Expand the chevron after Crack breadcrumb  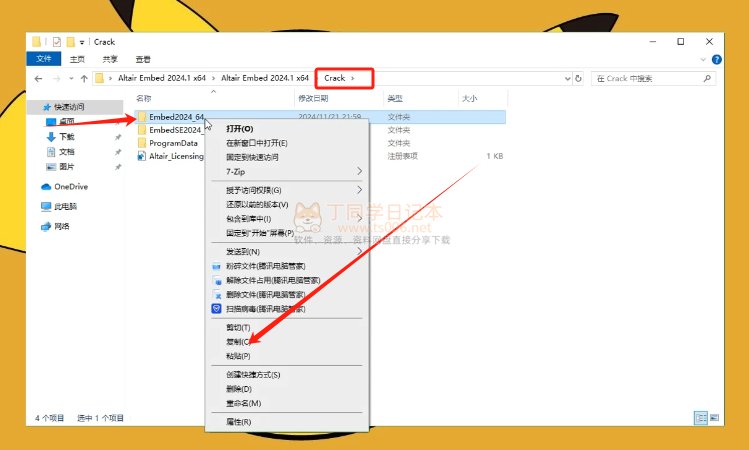[x=353, y=78]
